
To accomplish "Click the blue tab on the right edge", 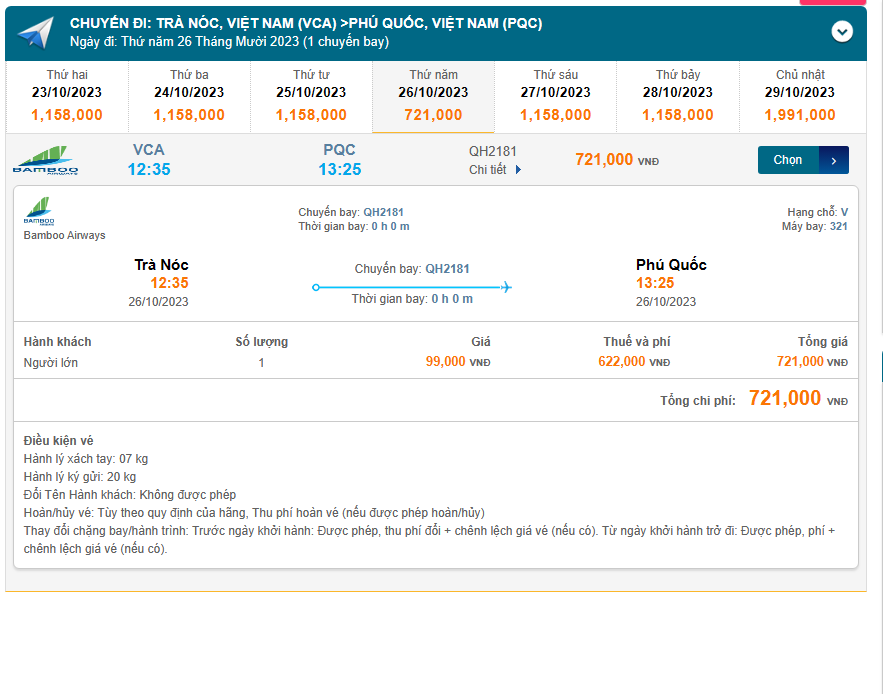I will click(x=878, y=365).
